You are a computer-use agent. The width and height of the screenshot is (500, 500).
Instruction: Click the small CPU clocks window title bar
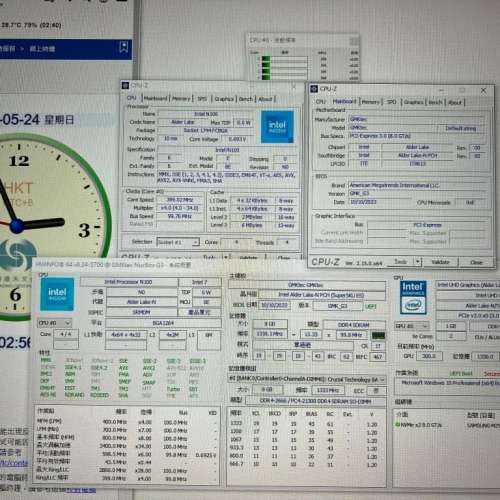pos(303,40)
